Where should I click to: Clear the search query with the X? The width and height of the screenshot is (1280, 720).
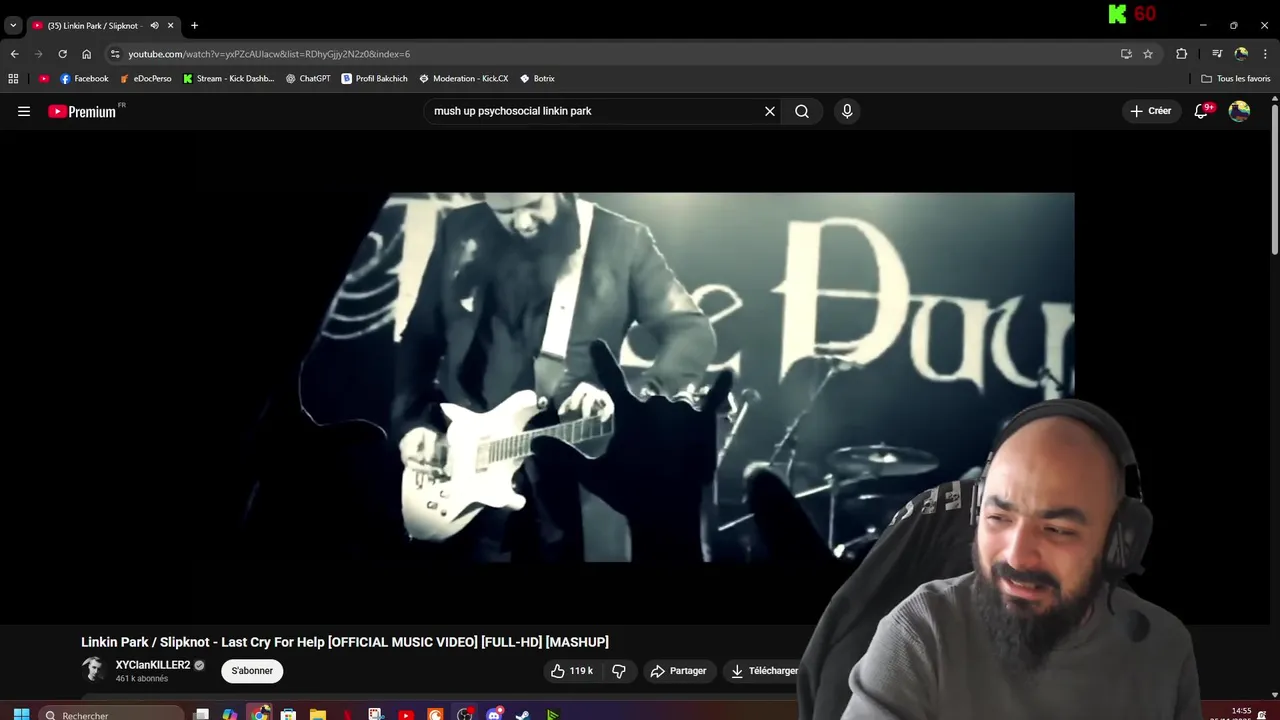click(x=770, y=111)
